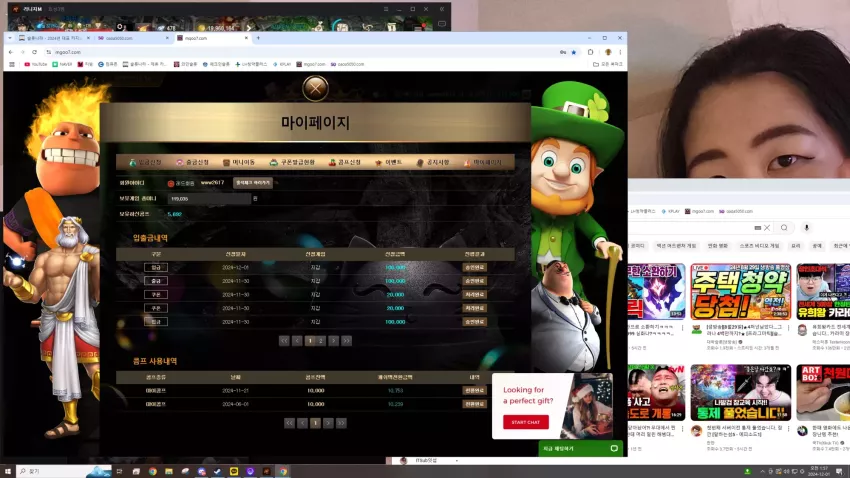The width and height of the screenshot is (850, 478).
Task: Open the saved password key icon
Action: point(563,52)
